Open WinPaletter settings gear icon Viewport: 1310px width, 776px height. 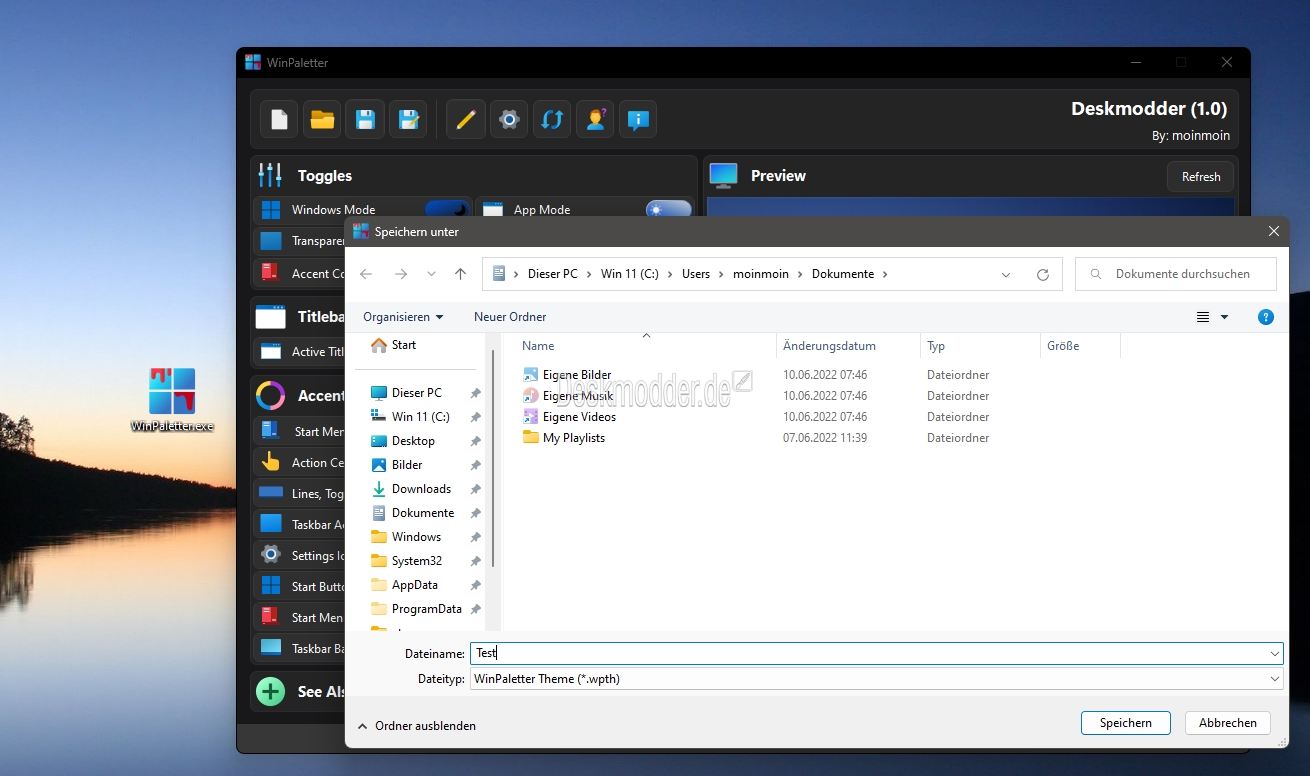coord(508,120)
